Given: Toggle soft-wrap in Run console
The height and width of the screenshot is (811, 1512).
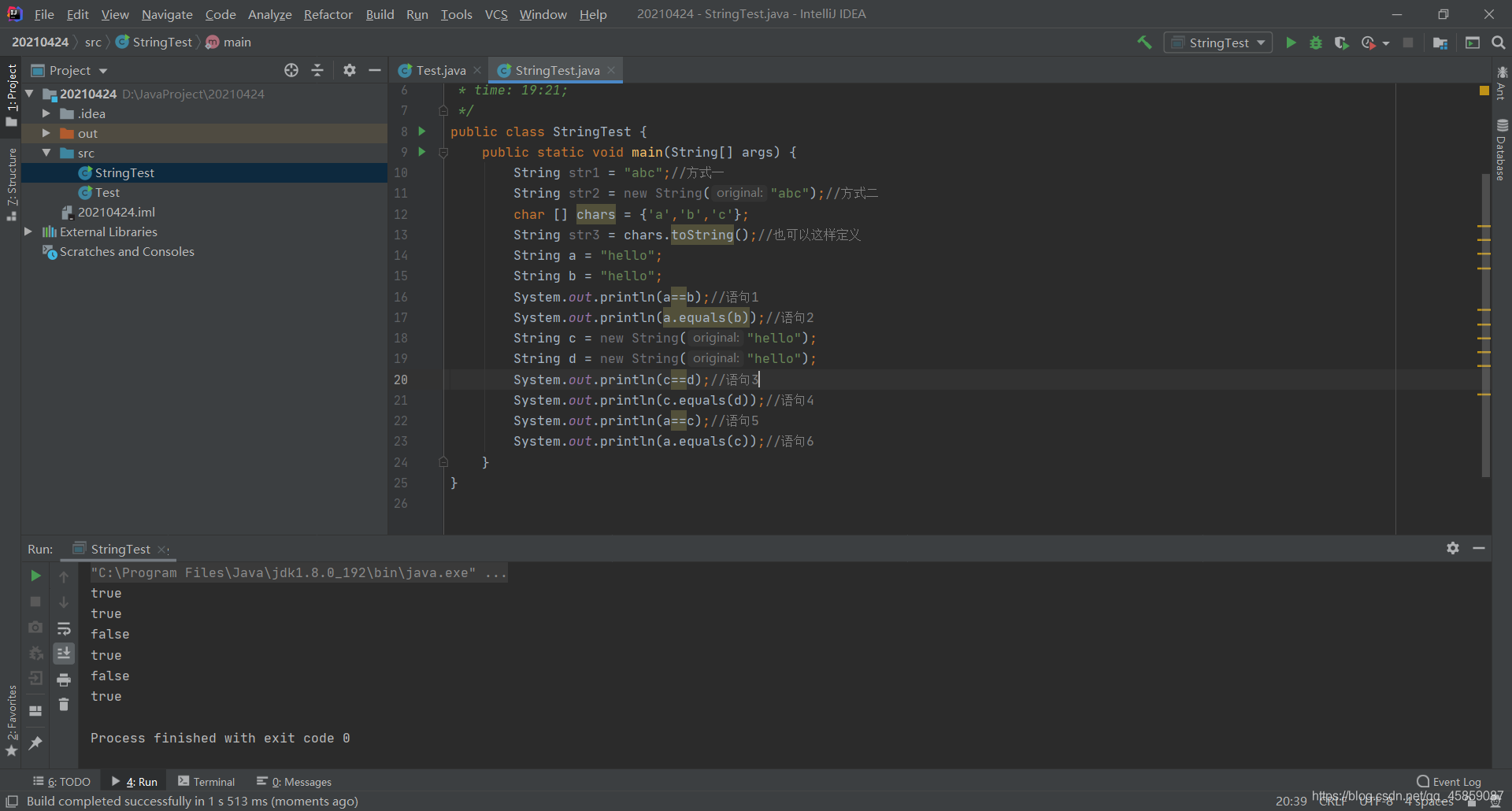Looking at the screenshot, I should pos(64,628).
